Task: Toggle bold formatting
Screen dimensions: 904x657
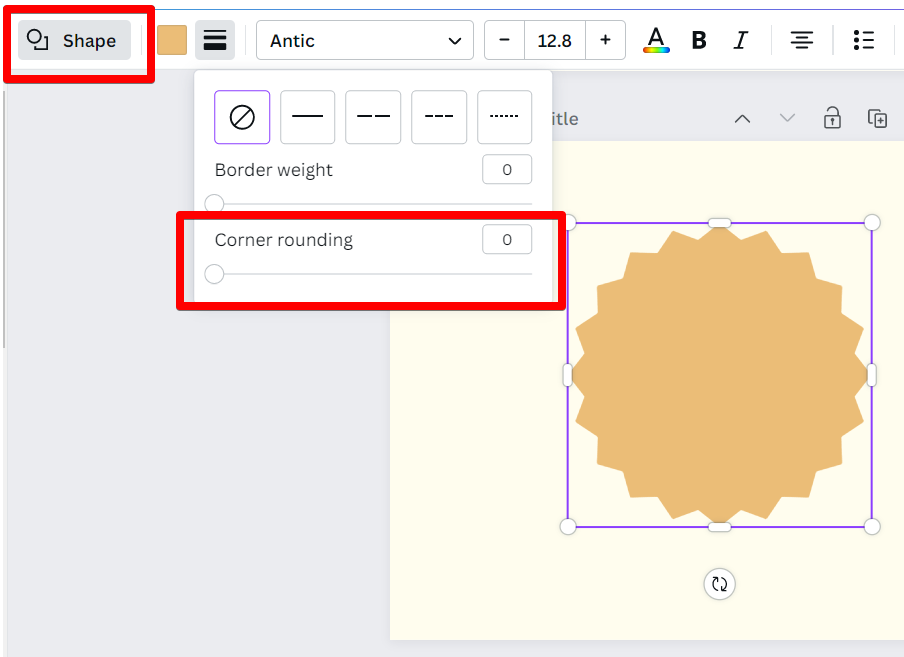Action: point(699,40)
